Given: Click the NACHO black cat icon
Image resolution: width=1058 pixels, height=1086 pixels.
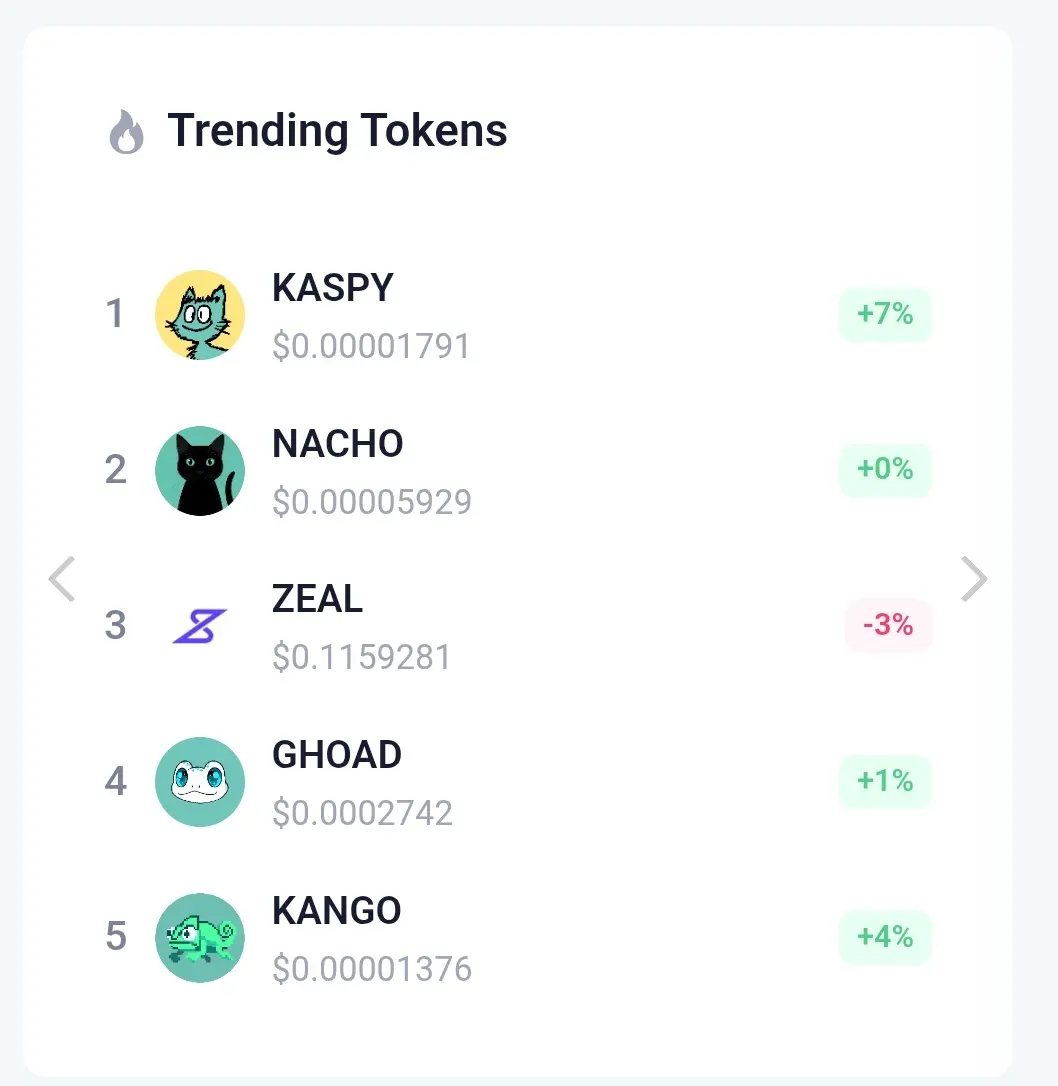Looking at the screenshot, I should tap(199, 470).
